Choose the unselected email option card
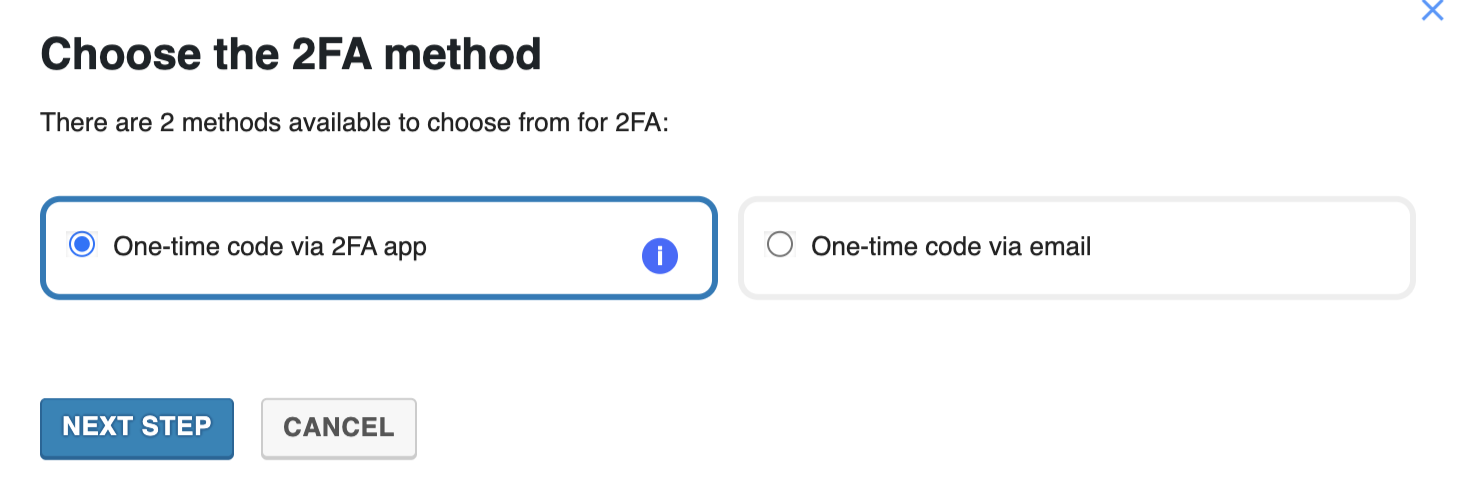 pos(1077,247)
